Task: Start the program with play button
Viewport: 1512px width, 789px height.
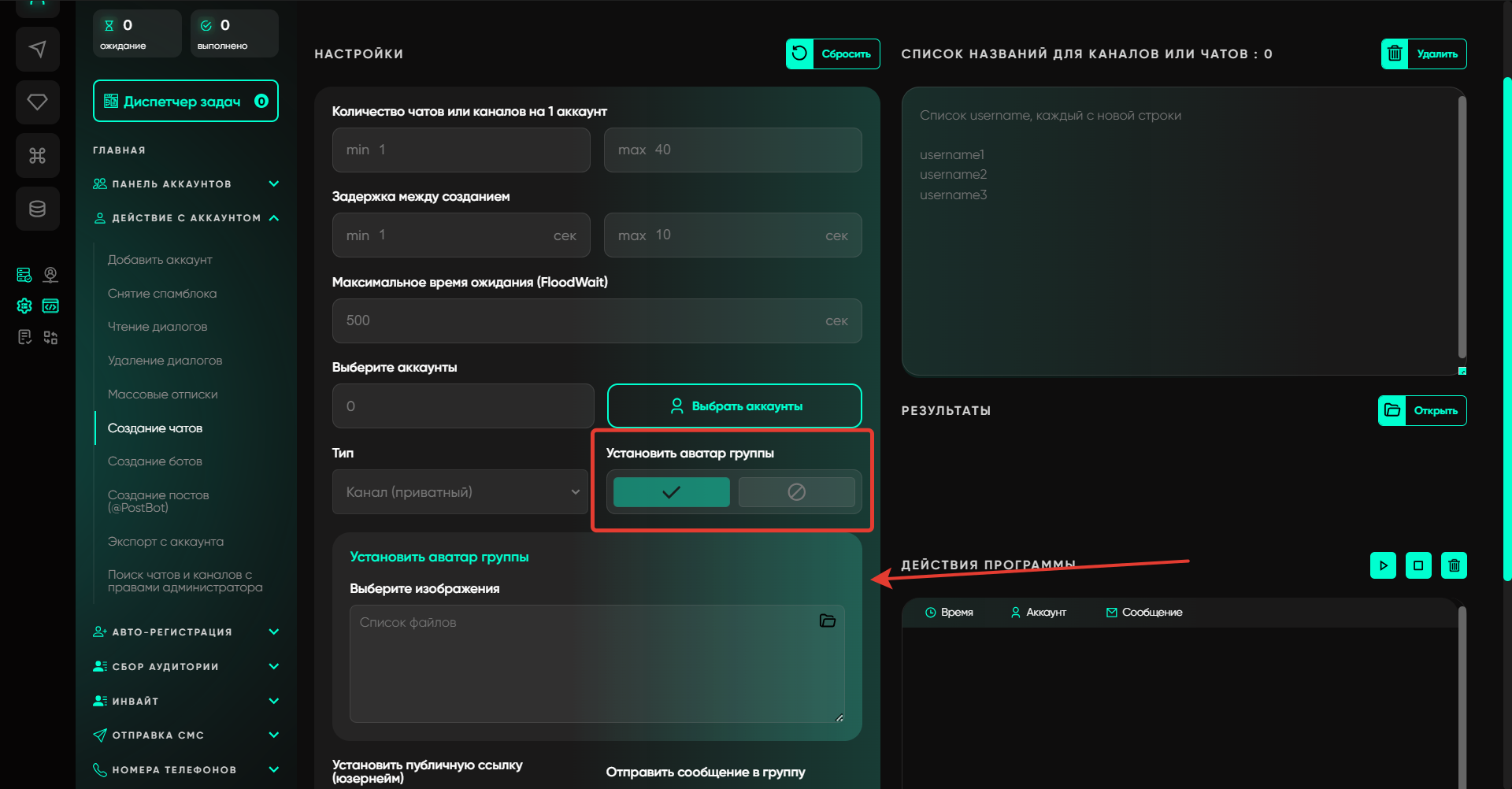Action: (1383, 565)
